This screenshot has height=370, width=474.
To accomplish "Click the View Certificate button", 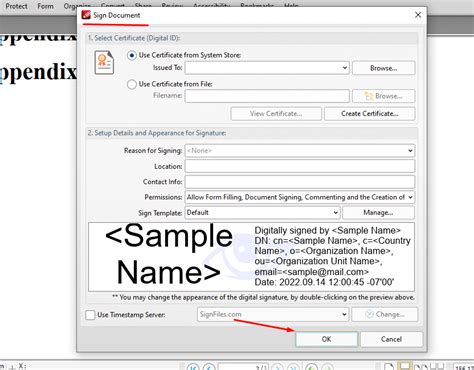I will [x=276, y=114].
